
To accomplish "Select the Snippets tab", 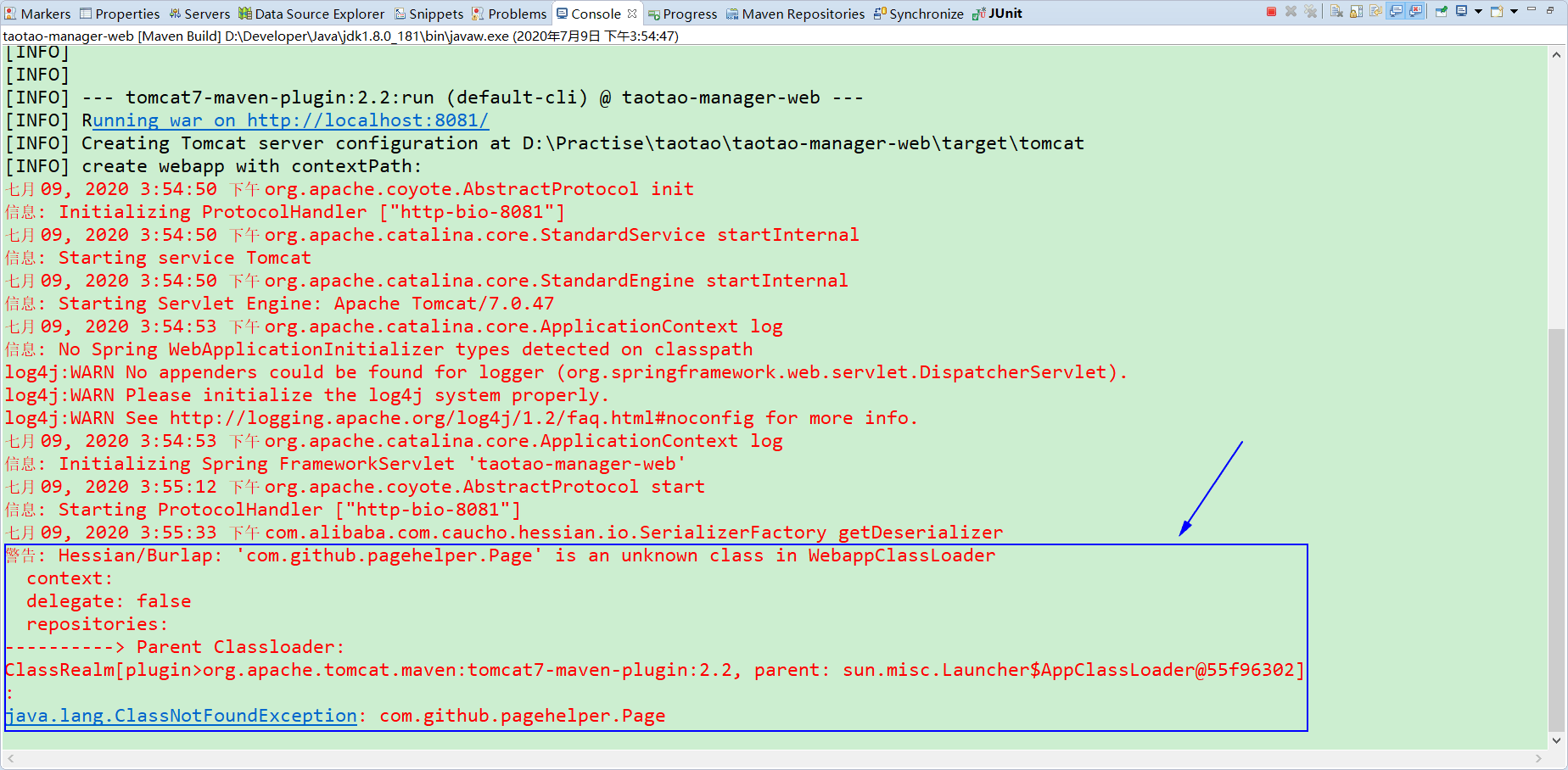I will [x=429, y=14].
